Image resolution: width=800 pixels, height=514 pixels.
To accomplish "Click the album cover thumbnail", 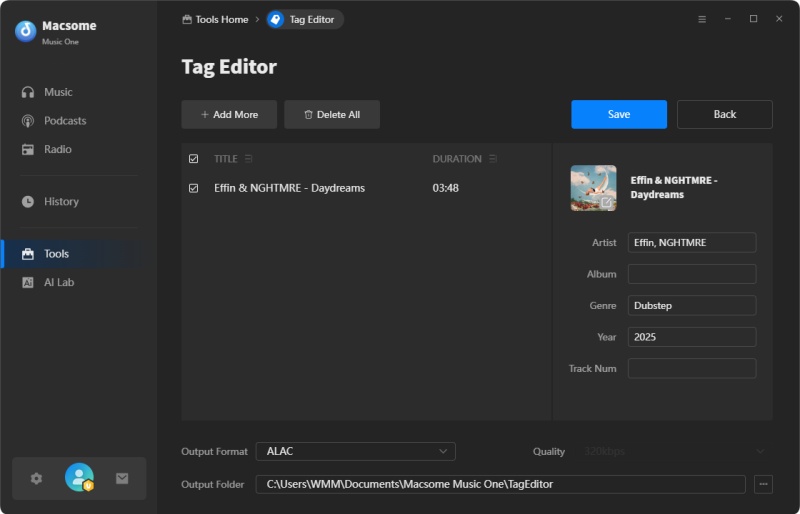I will (x=593, y=188).
